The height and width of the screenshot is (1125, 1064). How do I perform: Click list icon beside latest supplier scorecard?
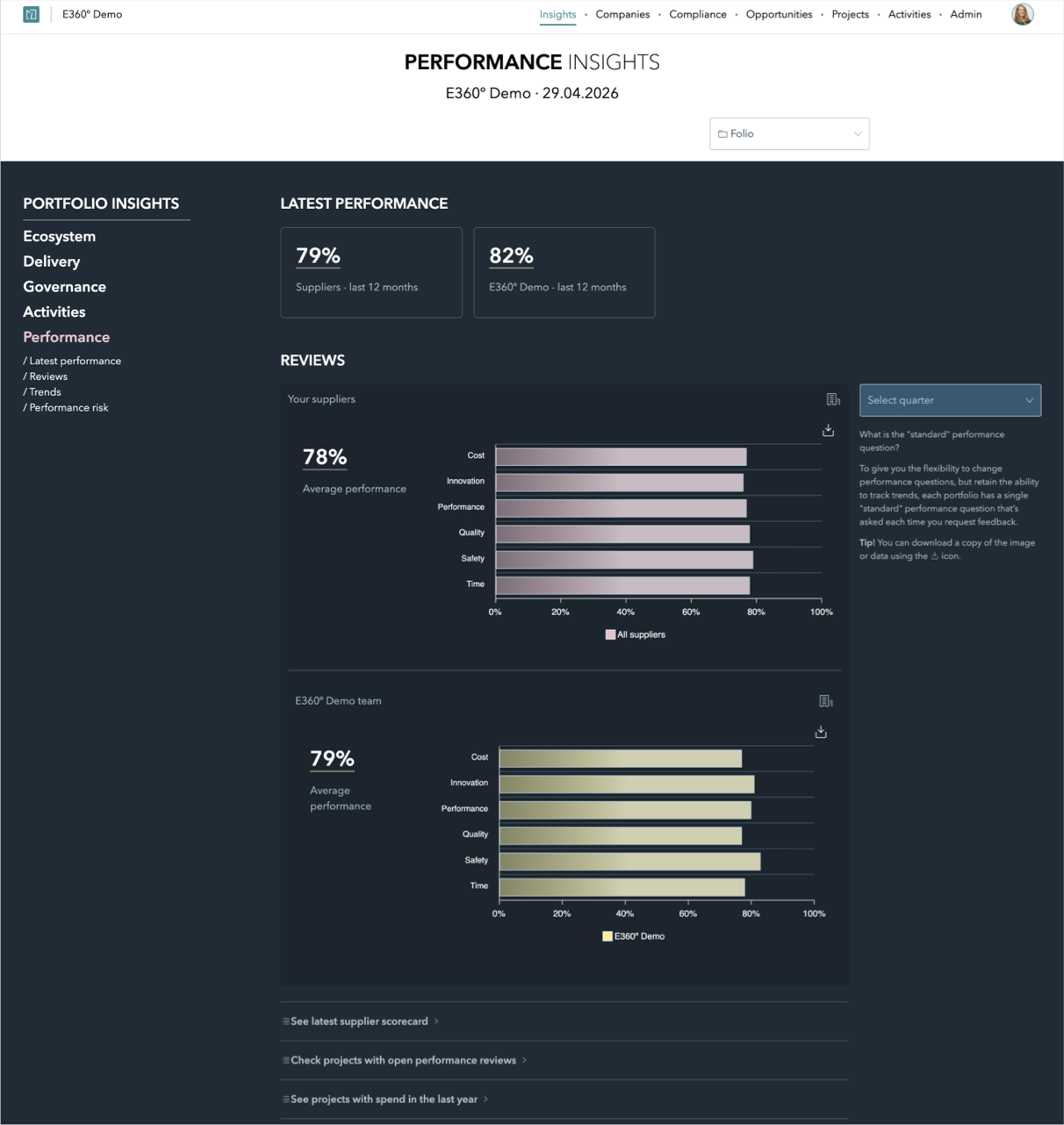click(285, 1021)
